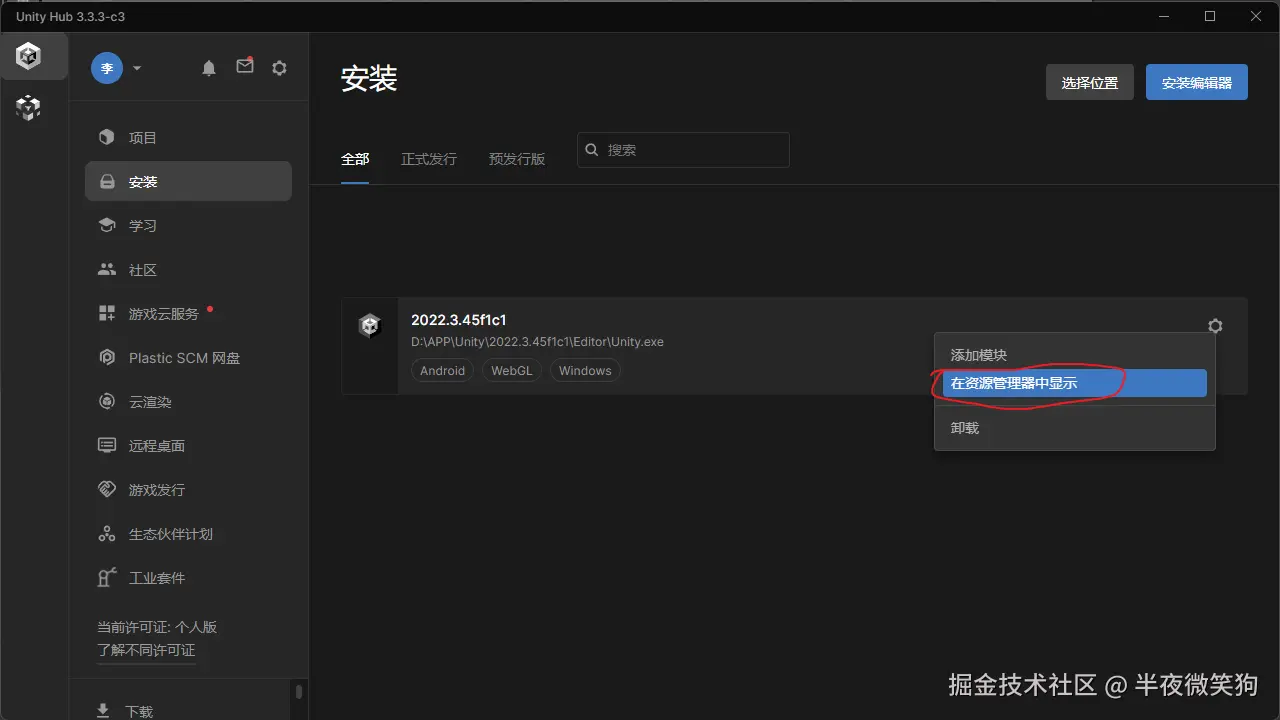Go to 项目 in the sidebar
Screen dimensions: 1280x720
tap(188, 138)
